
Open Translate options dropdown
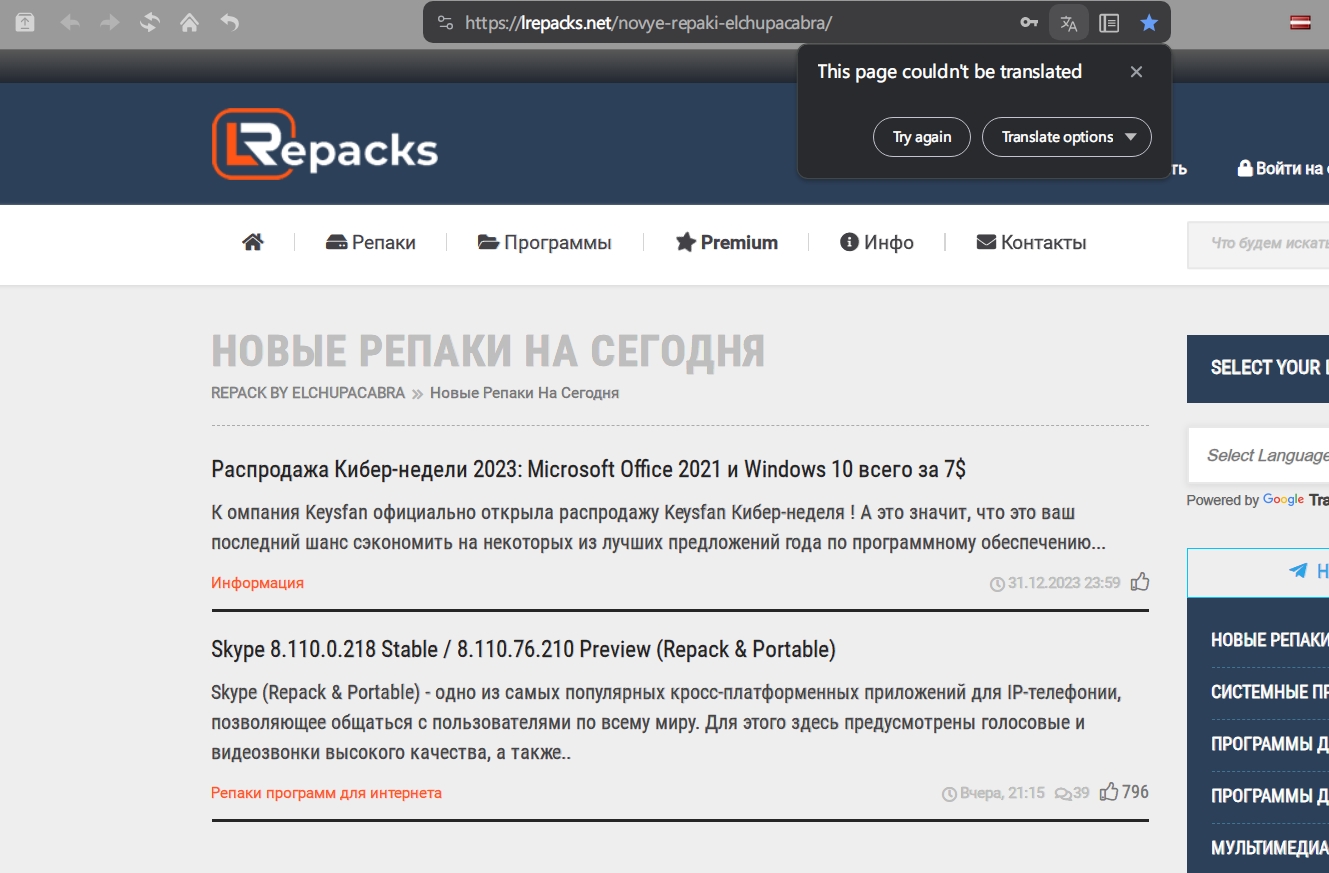1067,137
